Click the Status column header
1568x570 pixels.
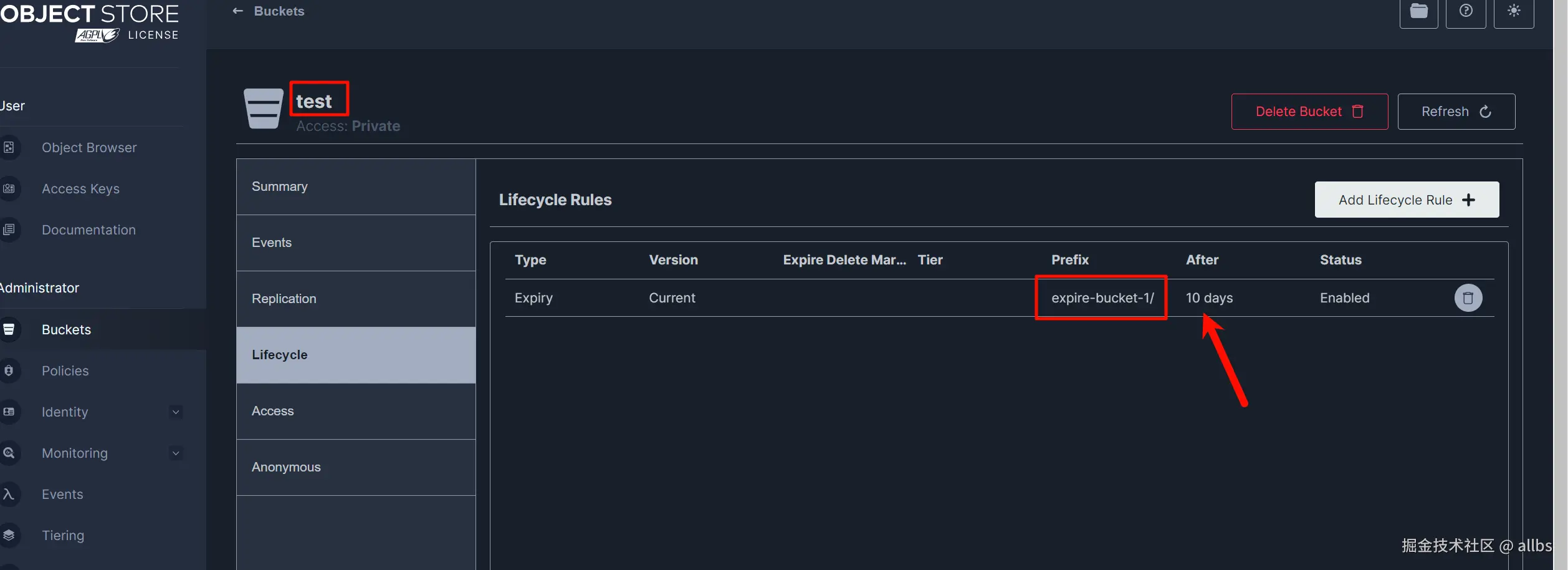pyautogui.click(x=1341, y=260)
